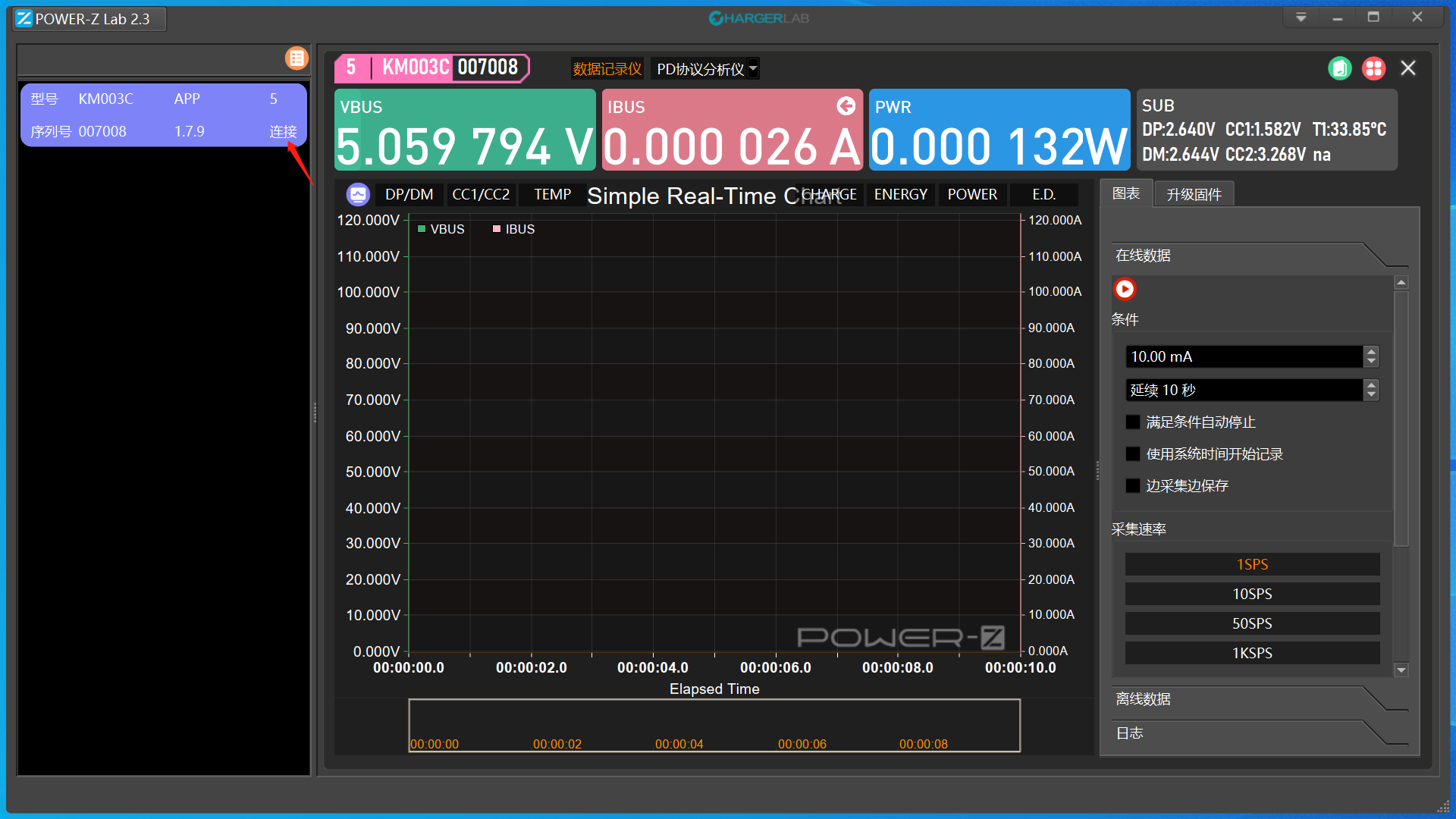Screen dimensions: 1456x819
Task: Enable 满足条件自动停止 checkbox
Action: point(1133,422)
